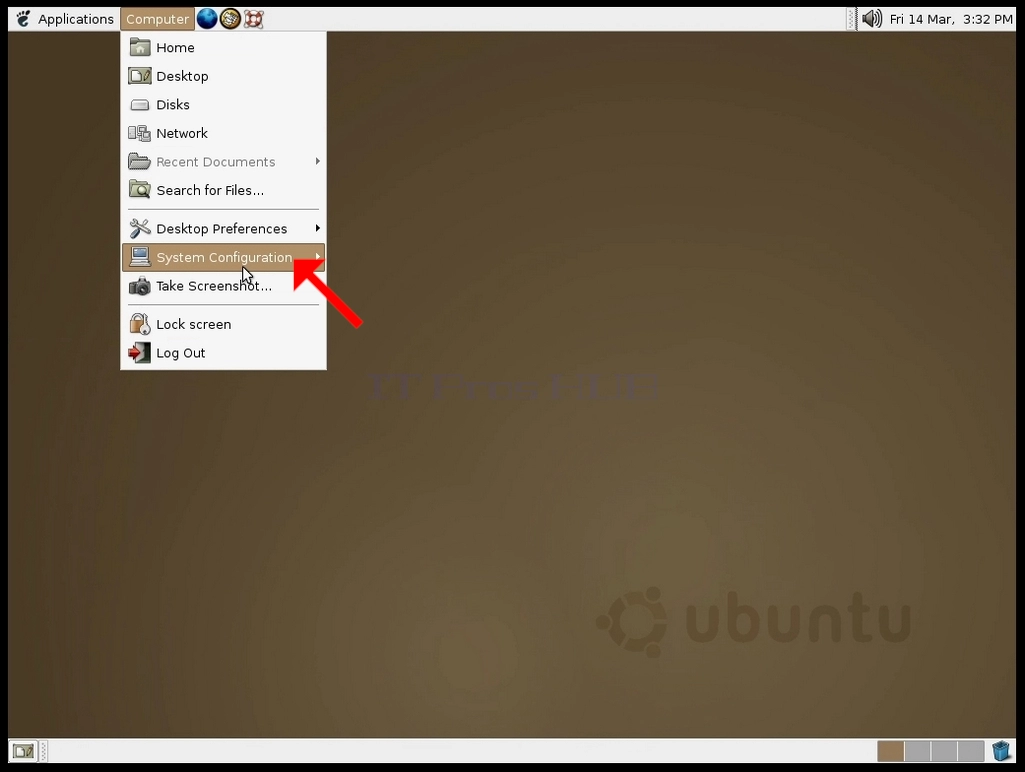This screenshot has width=1025, height=772.
Task: Switch to the second workspace
Action: click(x=917, y=751)
